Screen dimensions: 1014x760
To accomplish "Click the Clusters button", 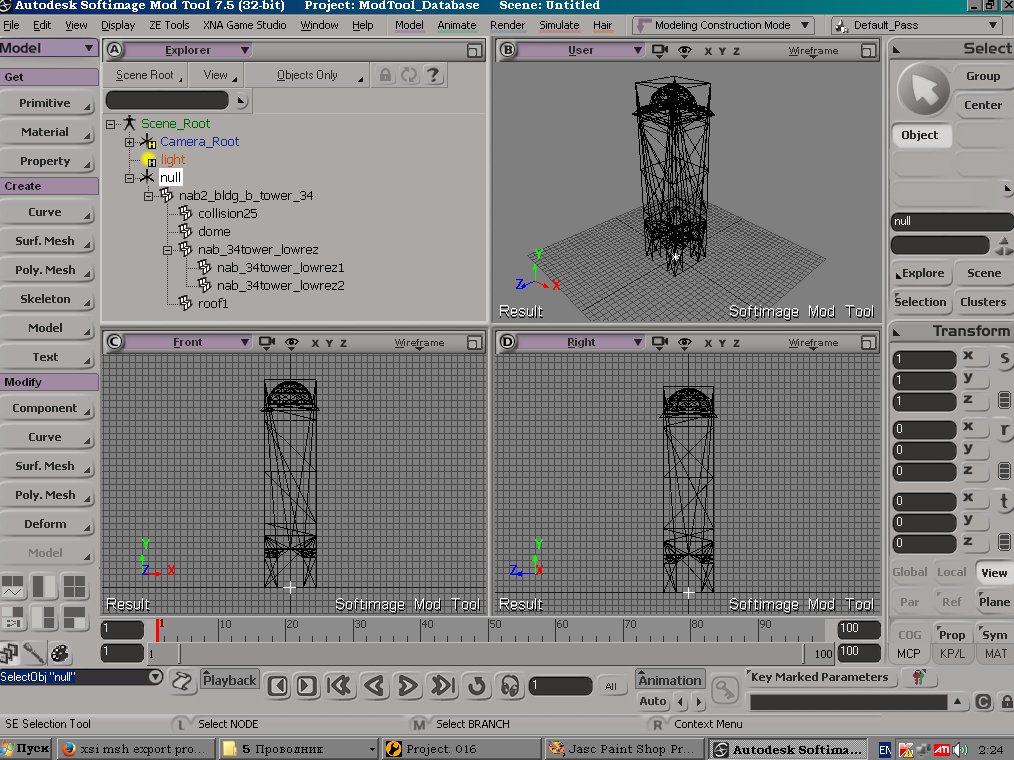I will 983,302.
